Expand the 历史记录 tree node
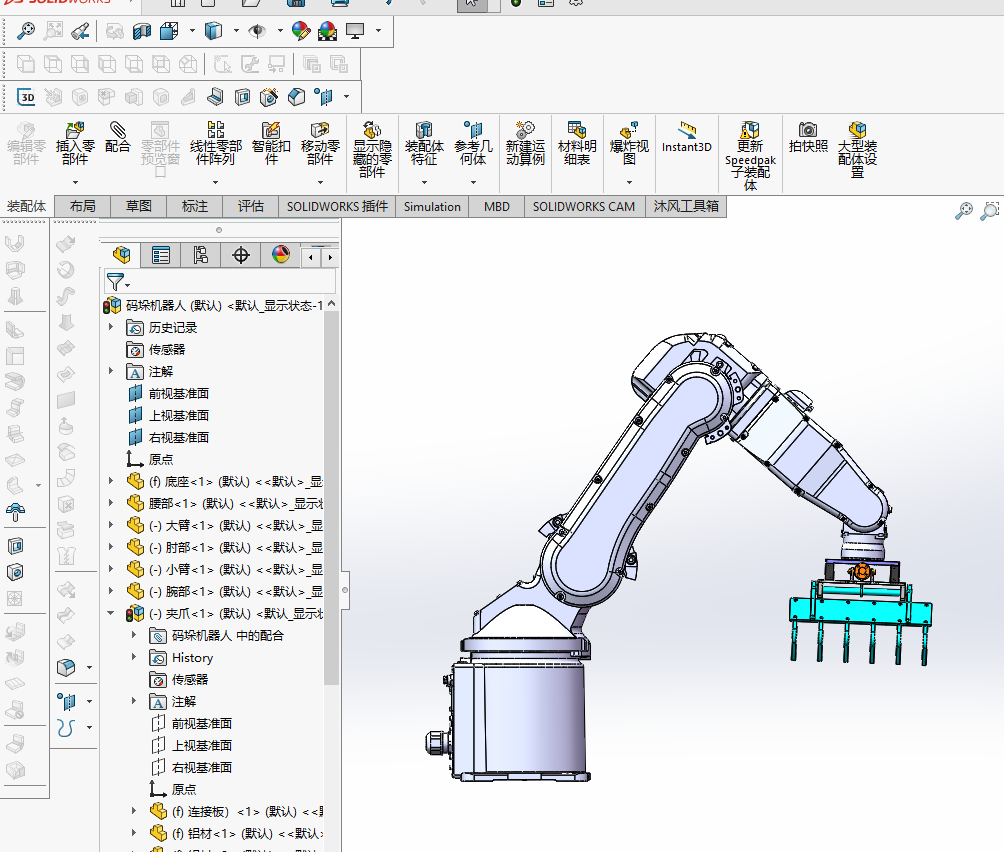The width and height of the screenshot is (1004, 852). 111,328
